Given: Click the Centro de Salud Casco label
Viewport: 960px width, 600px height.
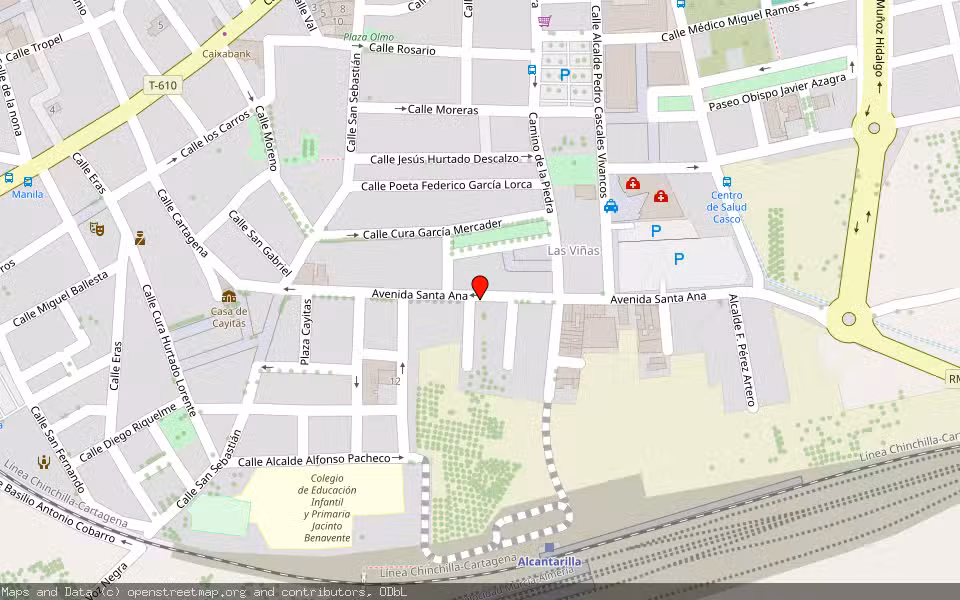Looking at the screenshot, I should click(728, 206).
